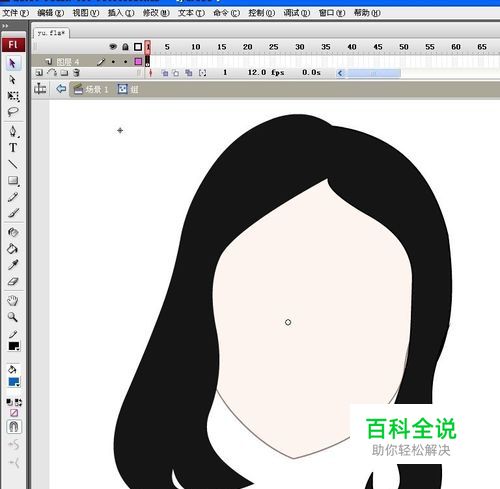This screenshot has width=500, height=489.
Task: Select the Rectangle tool
Action: coord(13,181)
